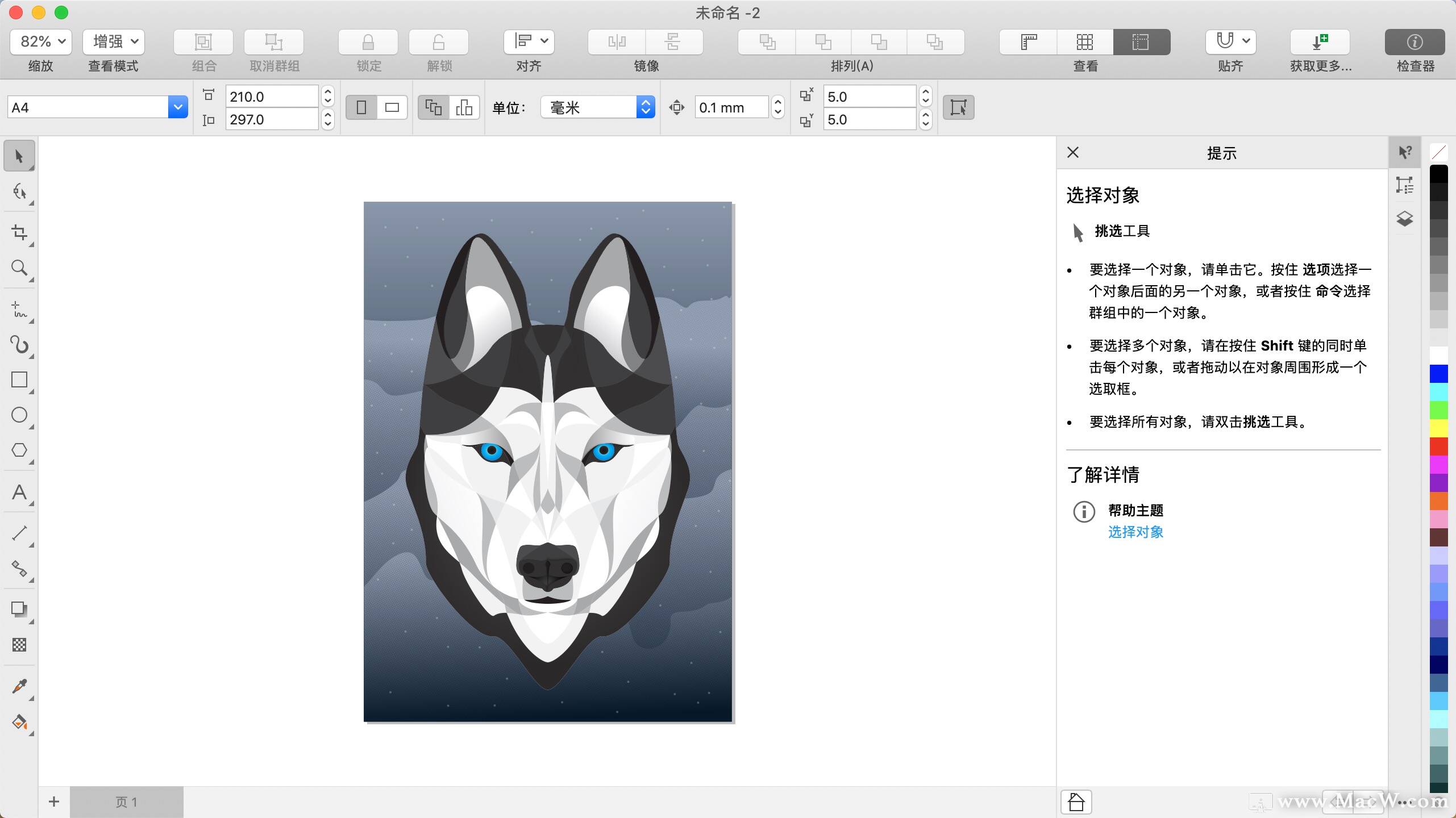This screenshot has height=818, width=1456.
Task: Click the Group (组合) toolbar icon
Action: [203, 42]
